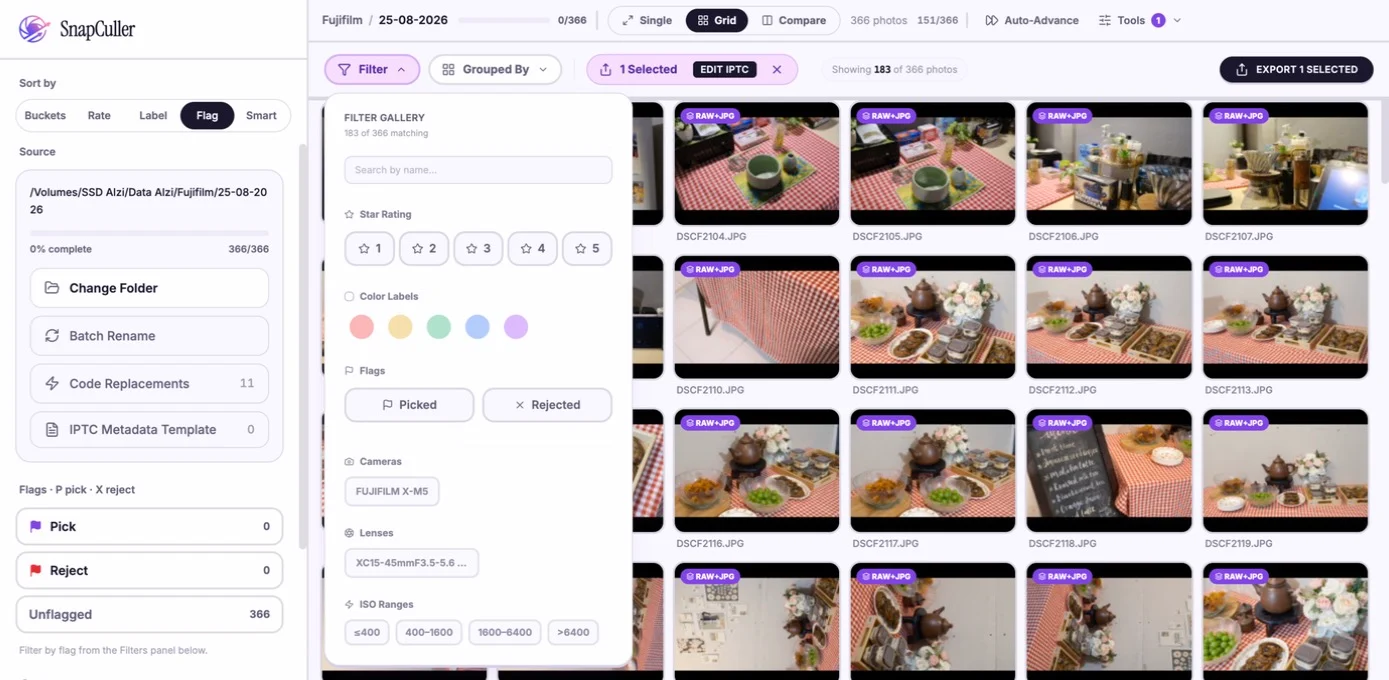Click the Change Folder button
The height and width of the screenshot is (680, 1389).
(x=149, y=288)
